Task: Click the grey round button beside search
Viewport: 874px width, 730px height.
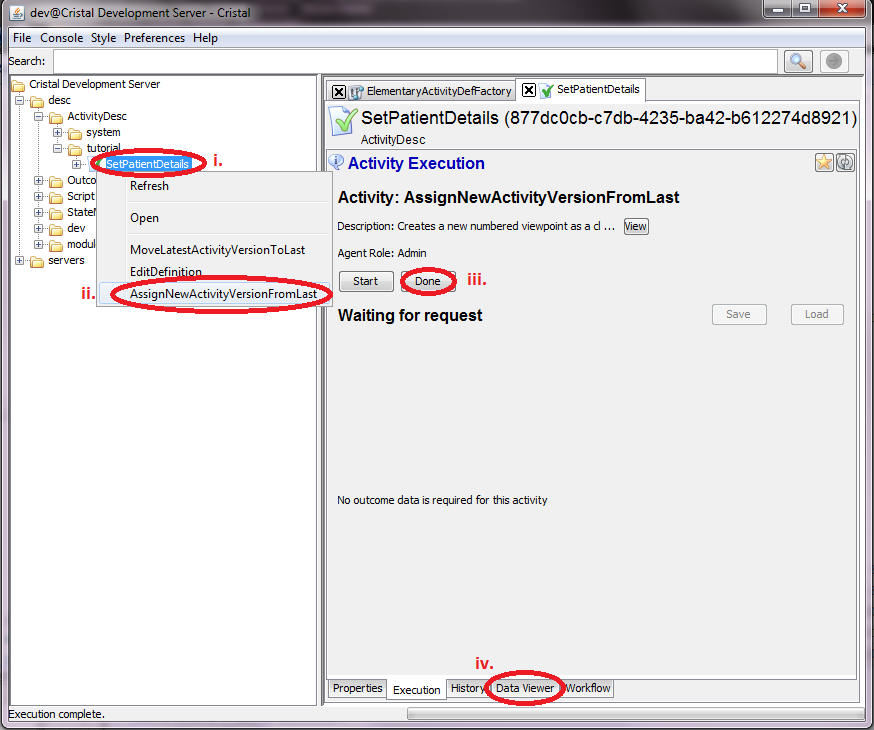Action: coord(834,61)
